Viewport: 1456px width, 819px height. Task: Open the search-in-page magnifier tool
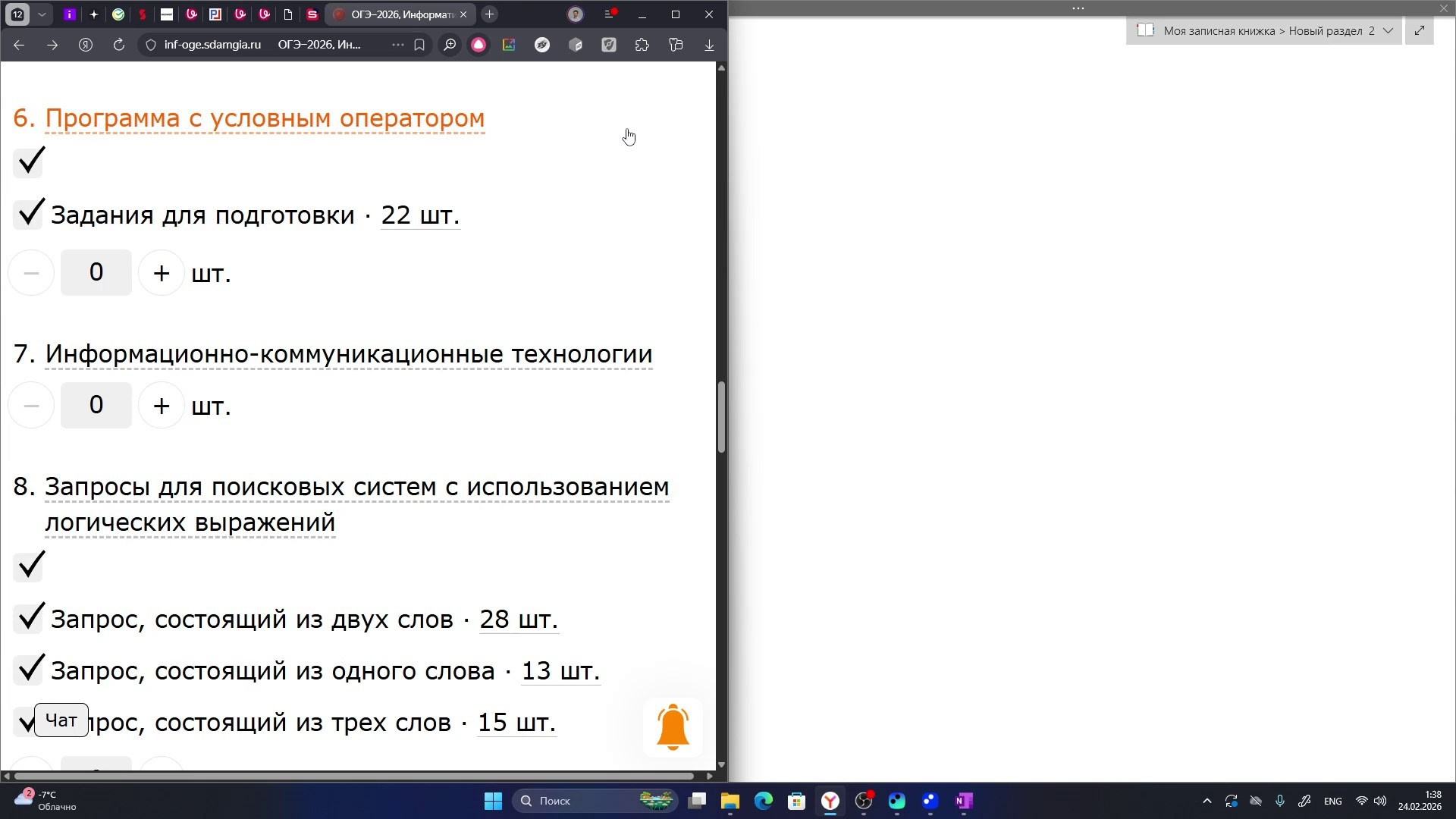tap(450, 45)
